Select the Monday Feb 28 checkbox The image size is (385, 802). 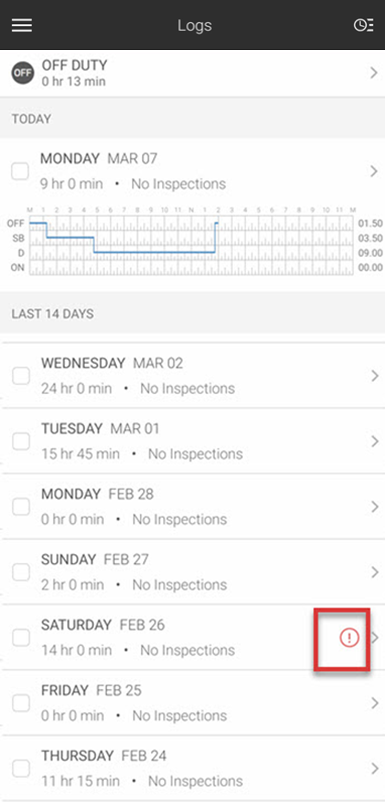[x=21, y=507]
